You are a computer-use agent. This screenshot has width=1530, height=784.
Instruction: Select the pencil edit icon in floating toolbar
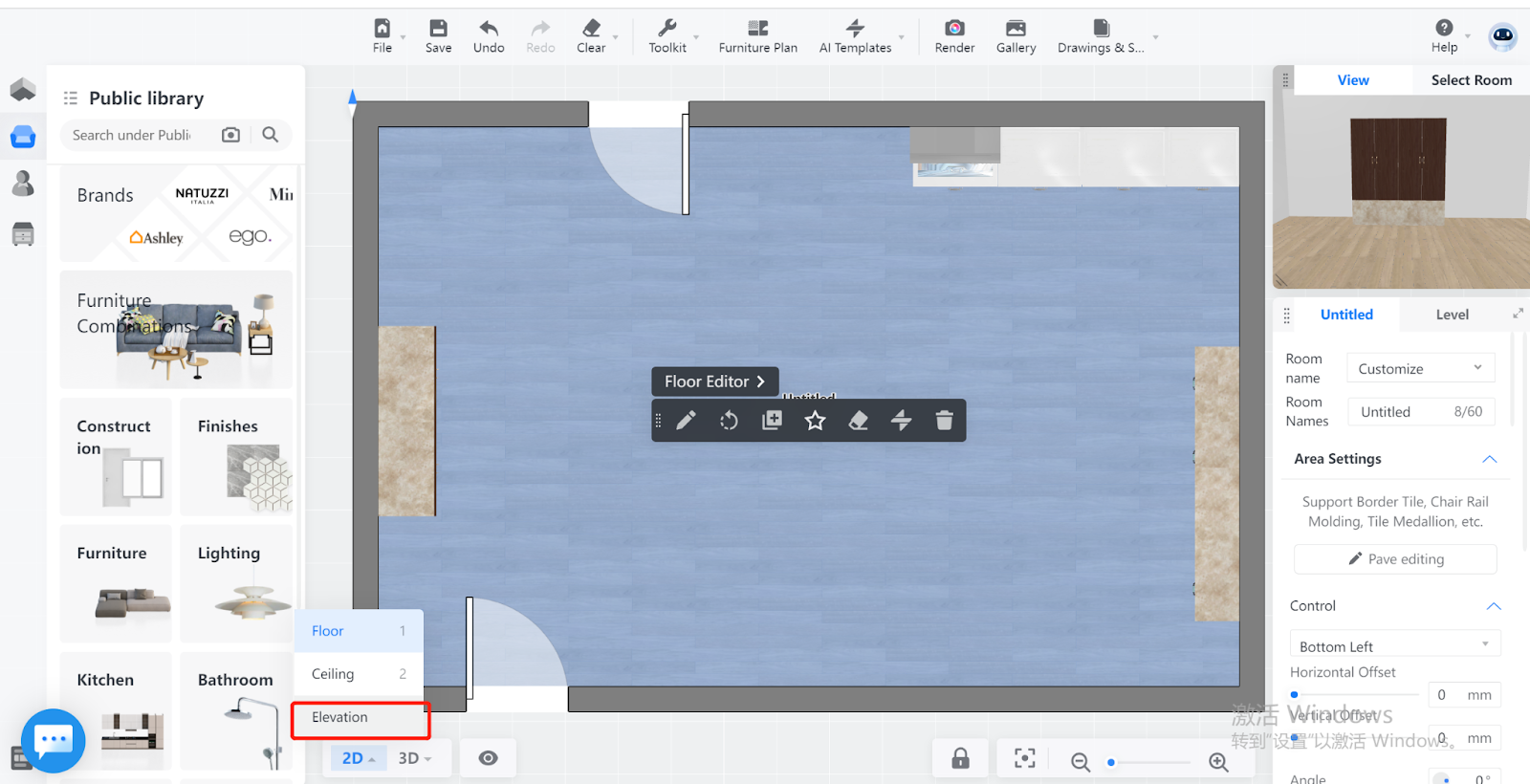click(686, 421)
